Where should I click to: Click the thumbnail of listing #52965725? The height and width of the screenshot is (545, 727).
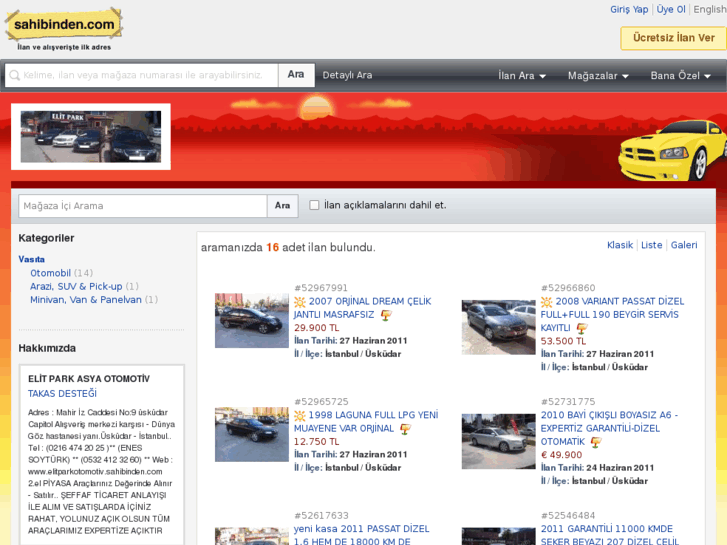pyautogui.click(x=252, y=435)
